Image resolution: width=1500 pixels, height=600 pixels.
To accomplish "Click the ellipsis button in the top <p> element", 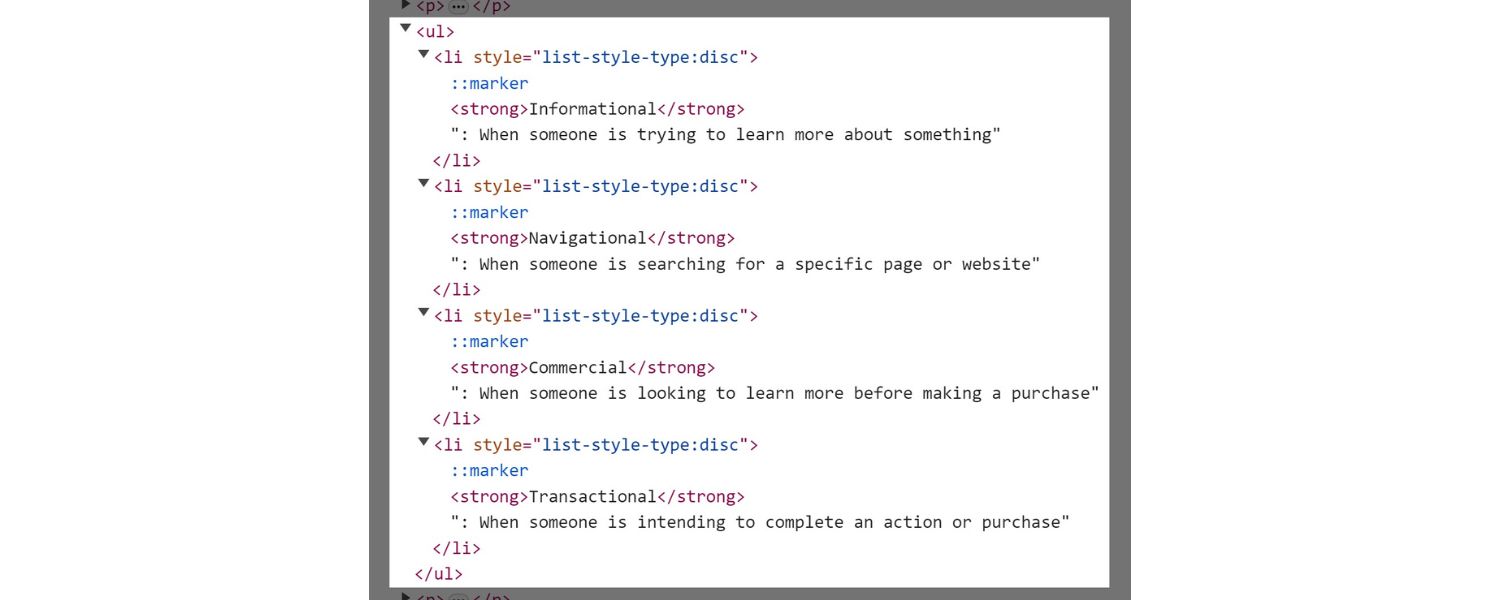I will pos(459,7).
